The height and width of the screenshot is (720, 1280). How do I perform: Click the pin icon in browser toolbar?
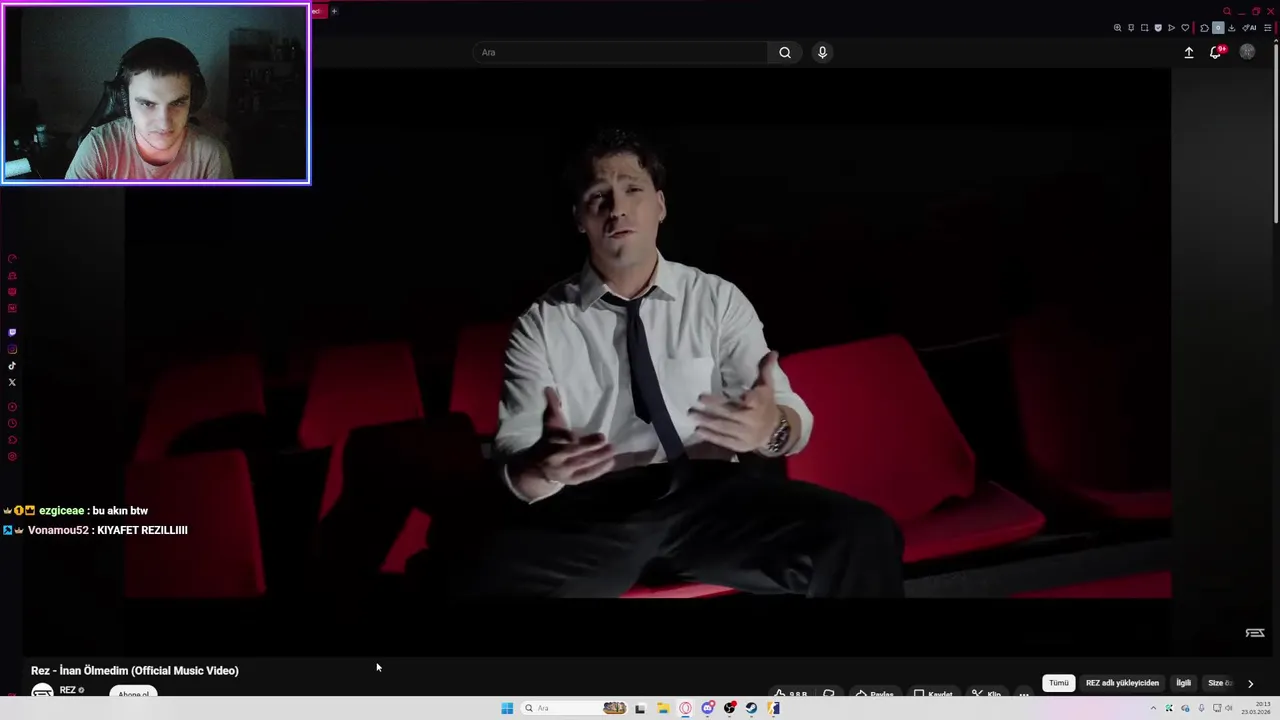(1131, 28)
